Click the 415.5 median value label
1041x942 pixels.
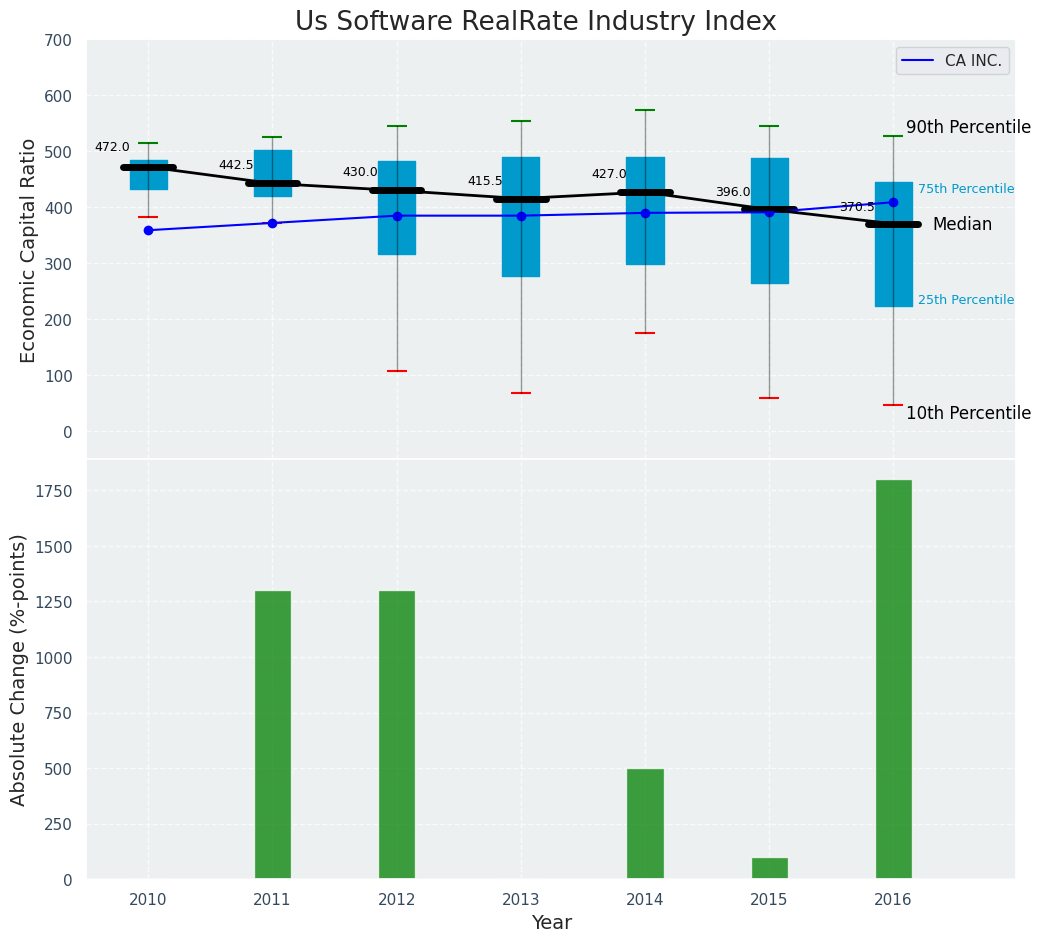pos(485,181)
